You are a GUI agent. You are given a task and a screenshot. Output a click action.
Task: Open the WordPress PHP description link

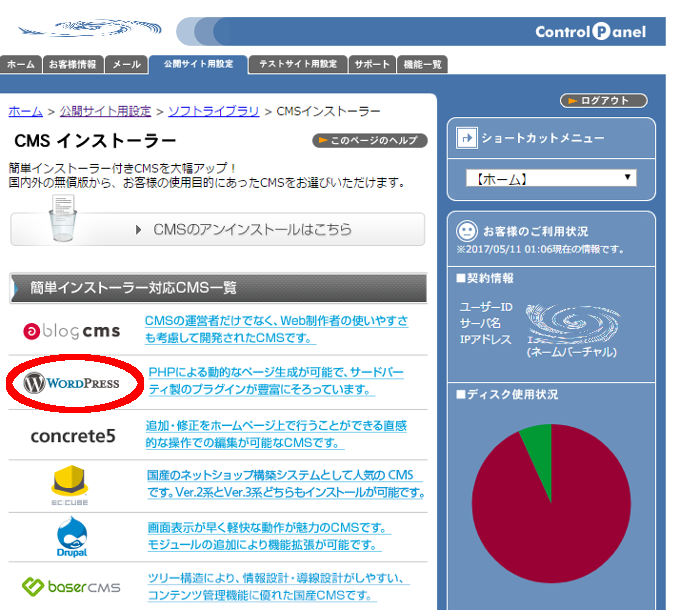tap(276, 381)
